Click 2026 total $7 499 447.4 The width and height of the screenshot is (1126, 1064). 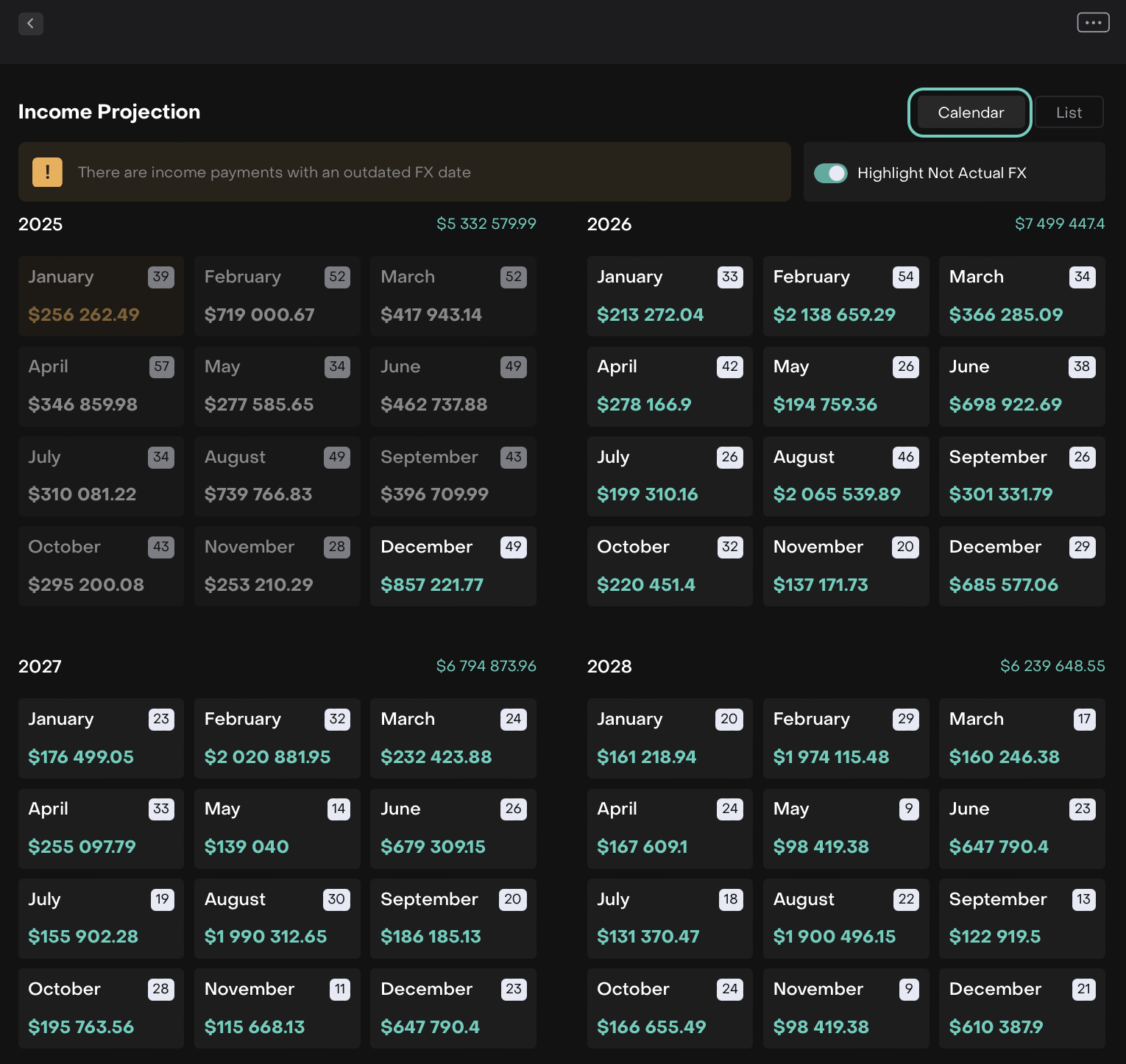[x=1059, y=224]
